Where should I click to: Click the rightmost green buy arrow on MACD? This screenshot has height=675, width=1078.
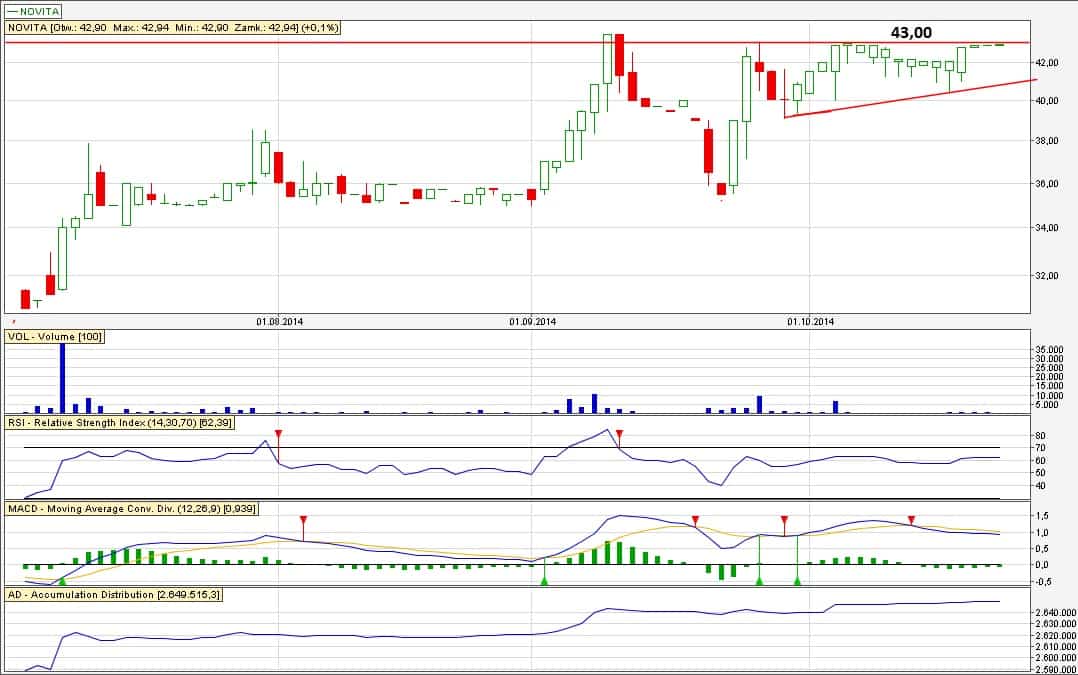(x=797, y=580)
